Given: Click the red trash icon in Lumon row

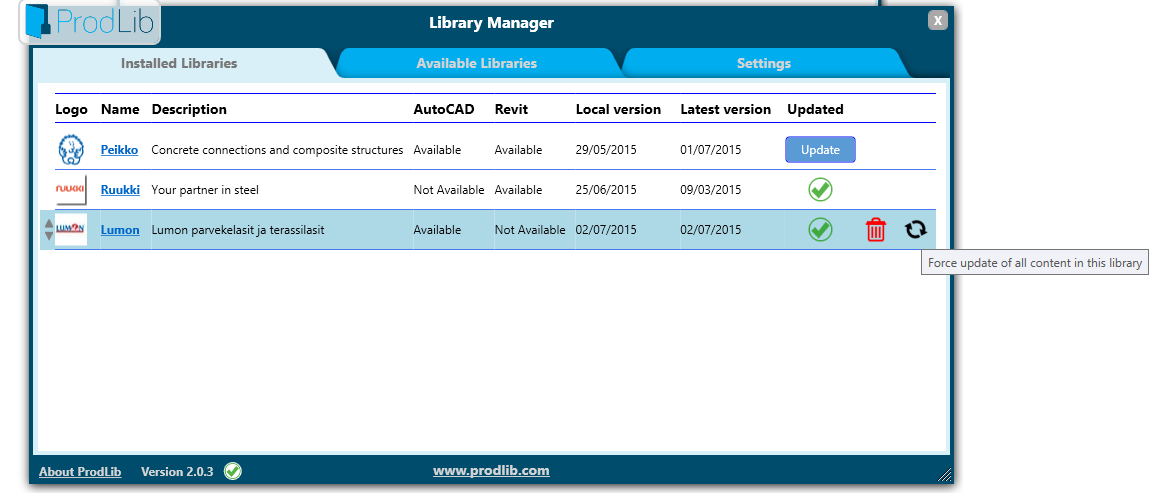Looking at the screenshot, I should [876, 230].
